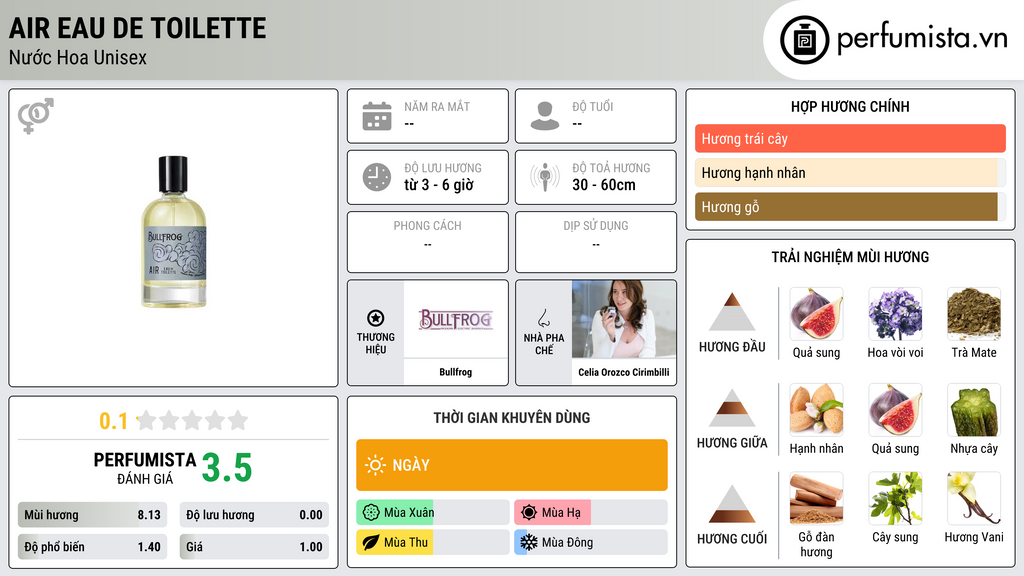Click the Dịp sử dụng info box
Screen dimensions: 1024x576
point(596,242)
